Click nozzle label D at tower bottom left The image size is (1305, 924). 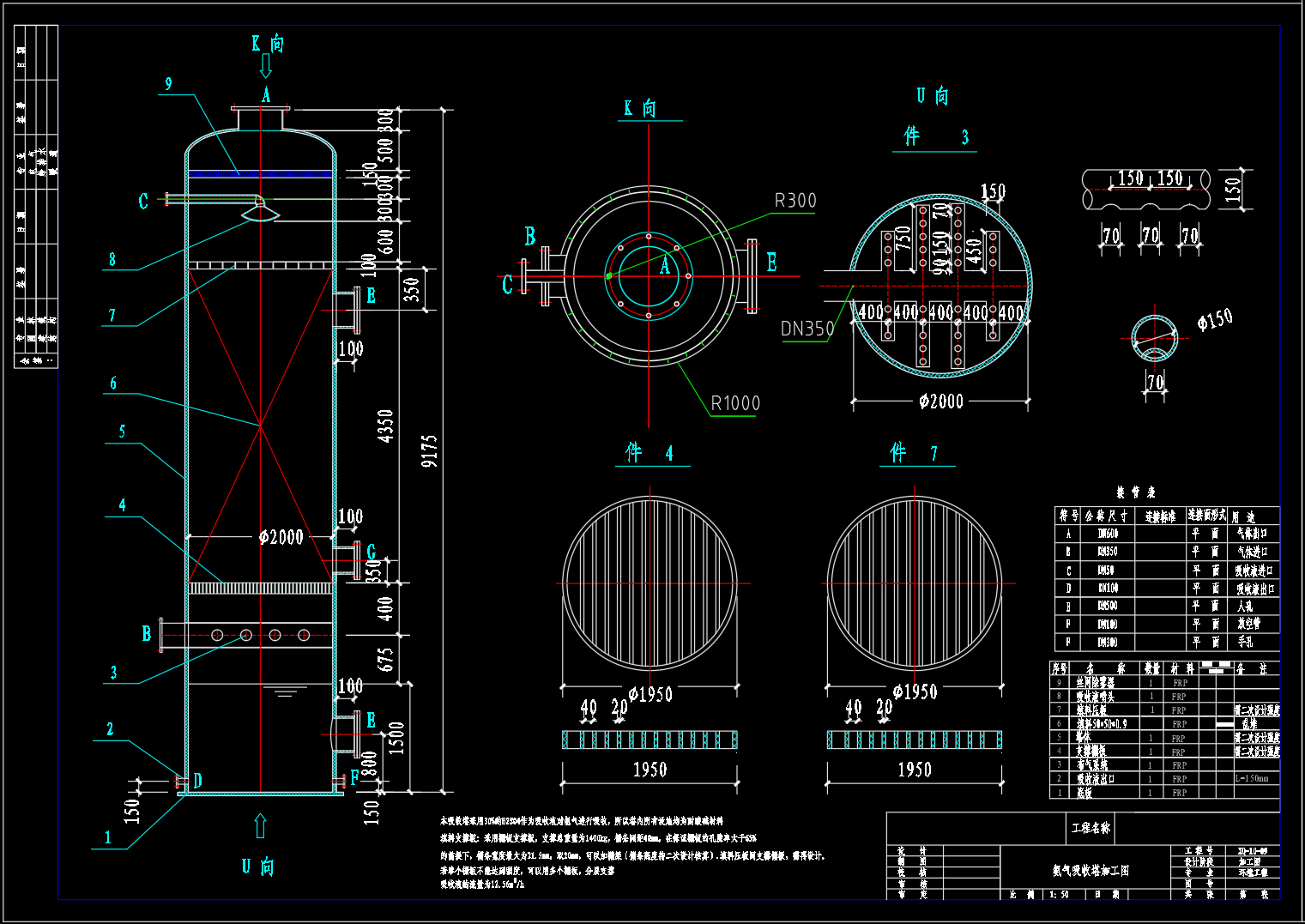pyautogui.click(x=197, y=781)
